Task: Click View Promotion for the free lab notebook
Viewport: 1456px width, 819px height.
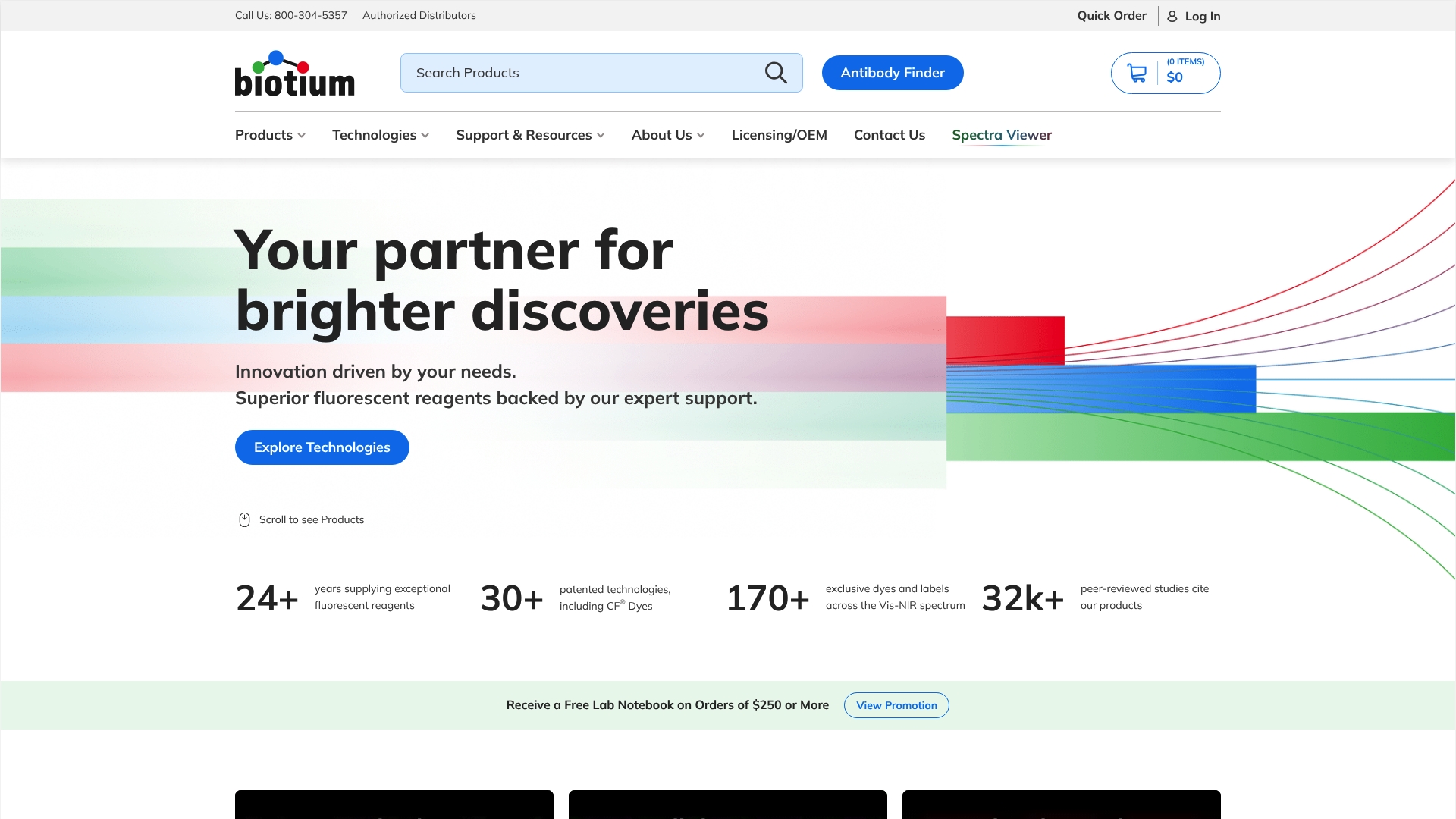Action: coord(896,704)
